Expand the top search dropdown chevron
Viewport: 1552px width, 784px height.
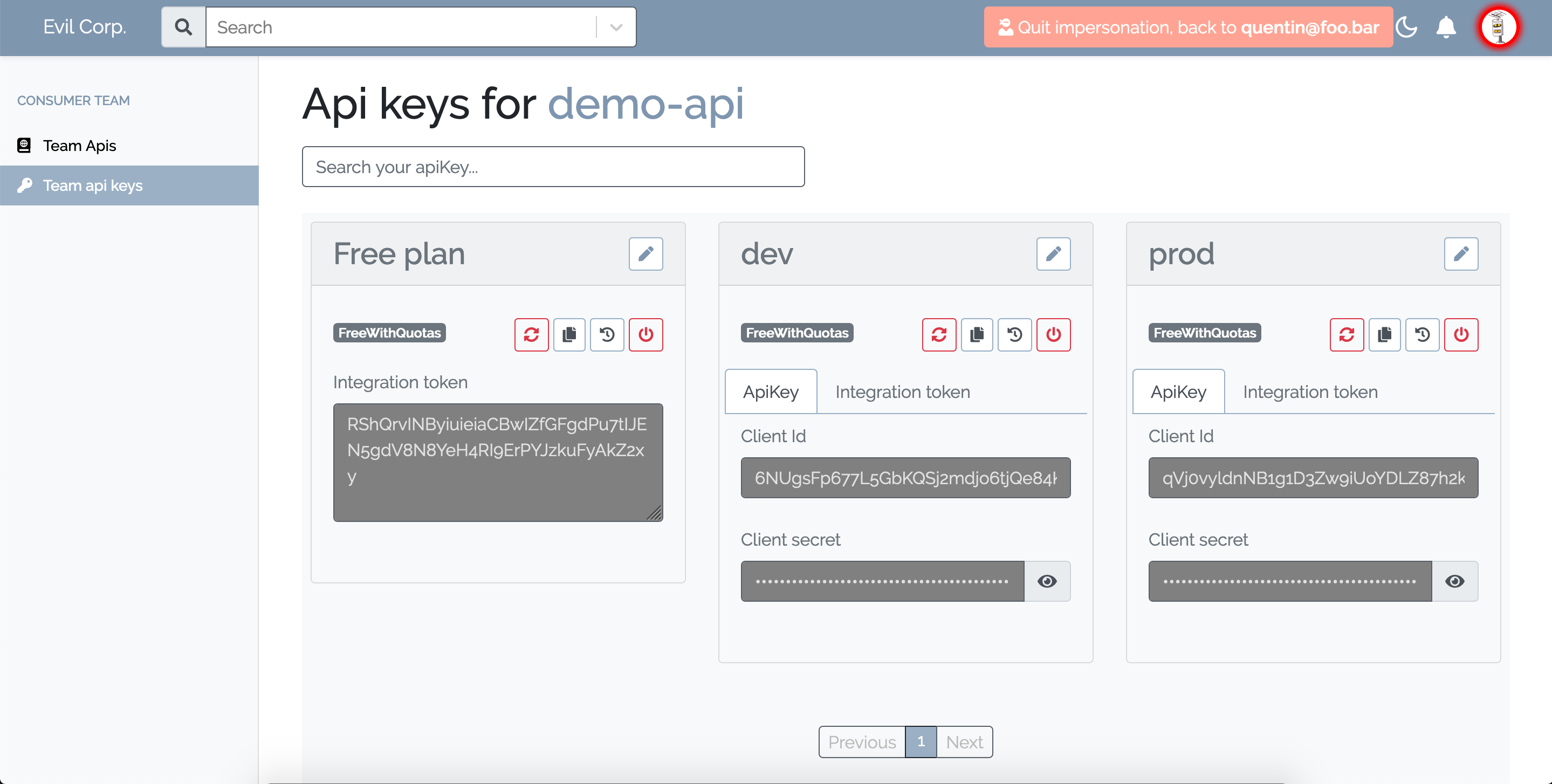tap(616, 27)
